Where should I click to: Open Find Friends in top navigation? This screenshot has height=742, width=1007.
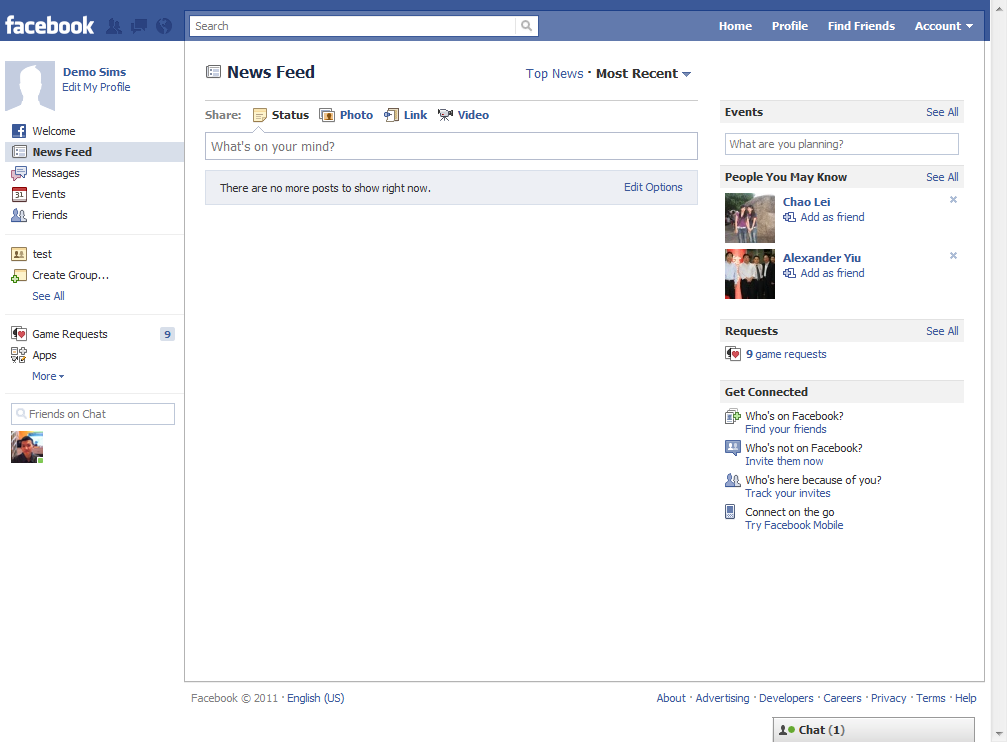(861, 26)
